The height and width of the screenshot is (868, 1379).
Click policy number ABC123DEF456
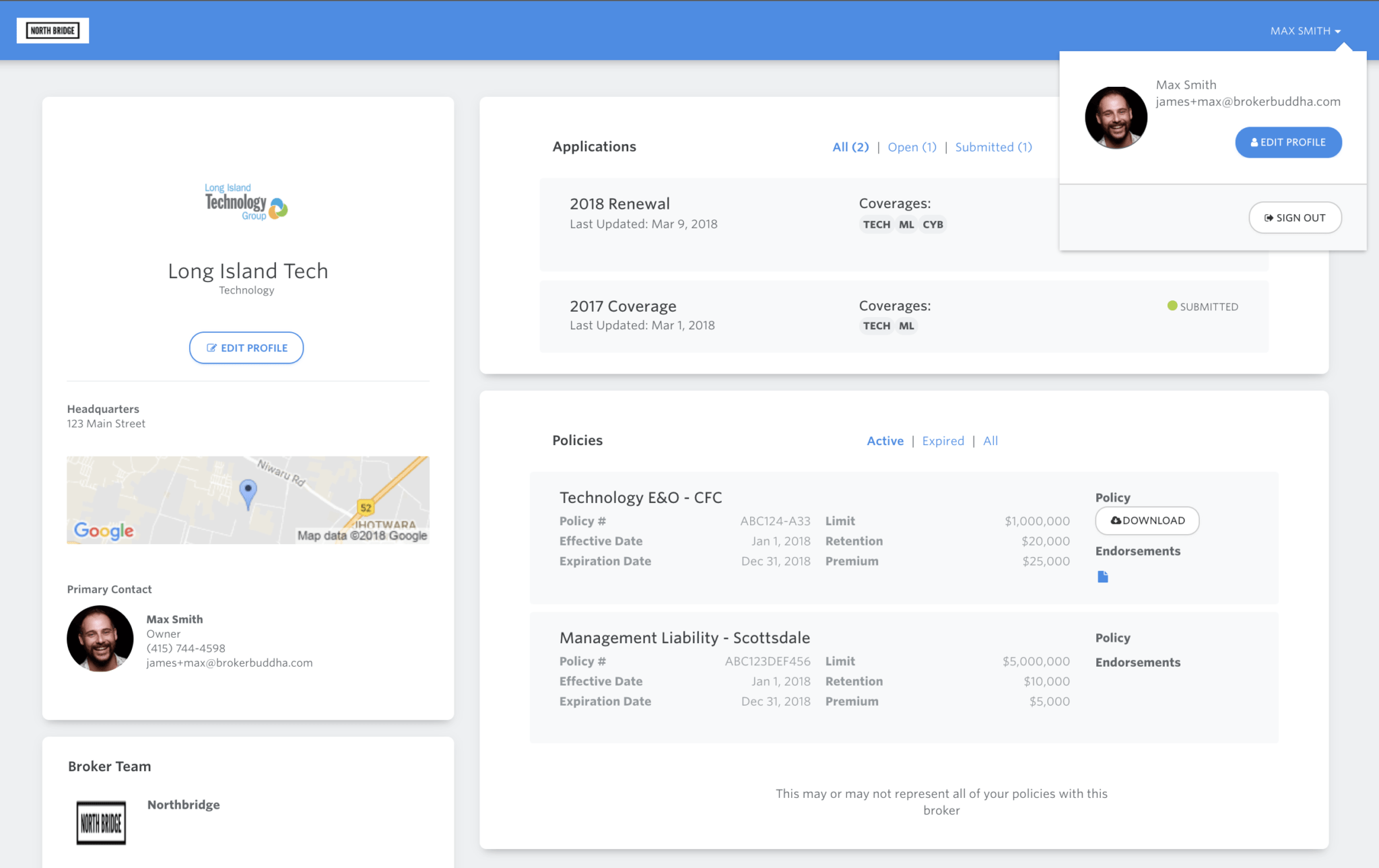(x=768, y=661)
